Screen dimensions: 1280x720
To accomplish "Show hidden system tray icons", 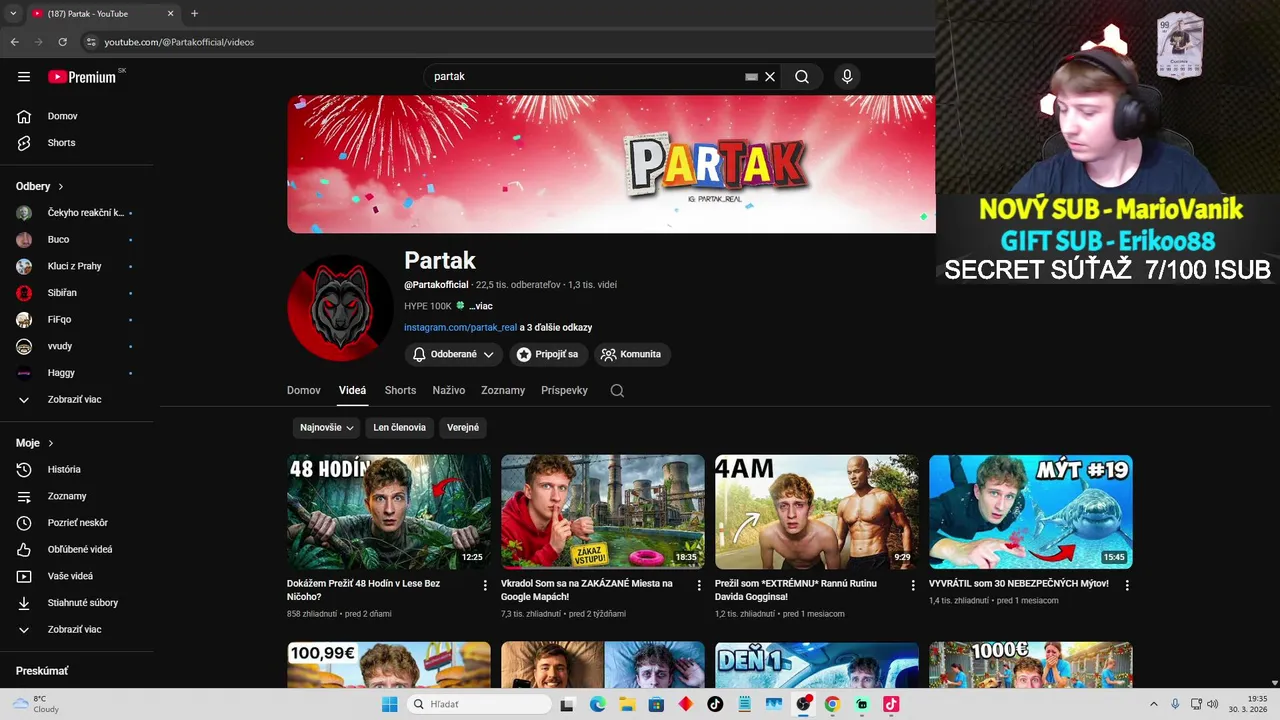I will click(x=1153, y=704).
